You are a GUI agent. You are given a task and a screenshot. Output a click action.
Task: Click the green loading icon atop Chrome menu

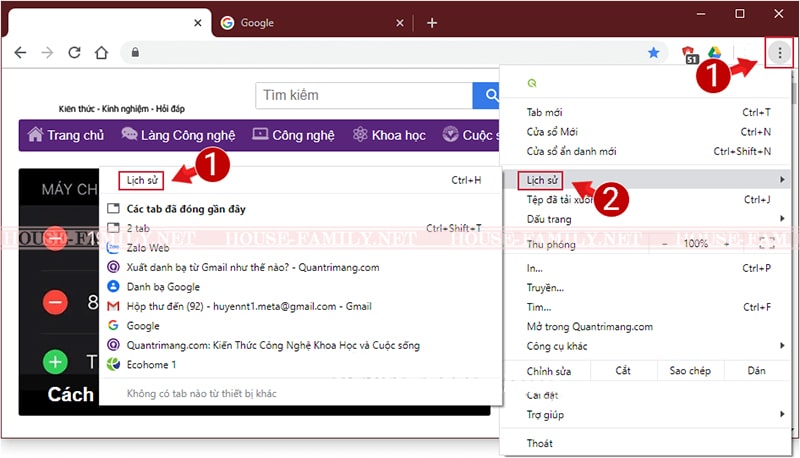(x=532, y=83)
